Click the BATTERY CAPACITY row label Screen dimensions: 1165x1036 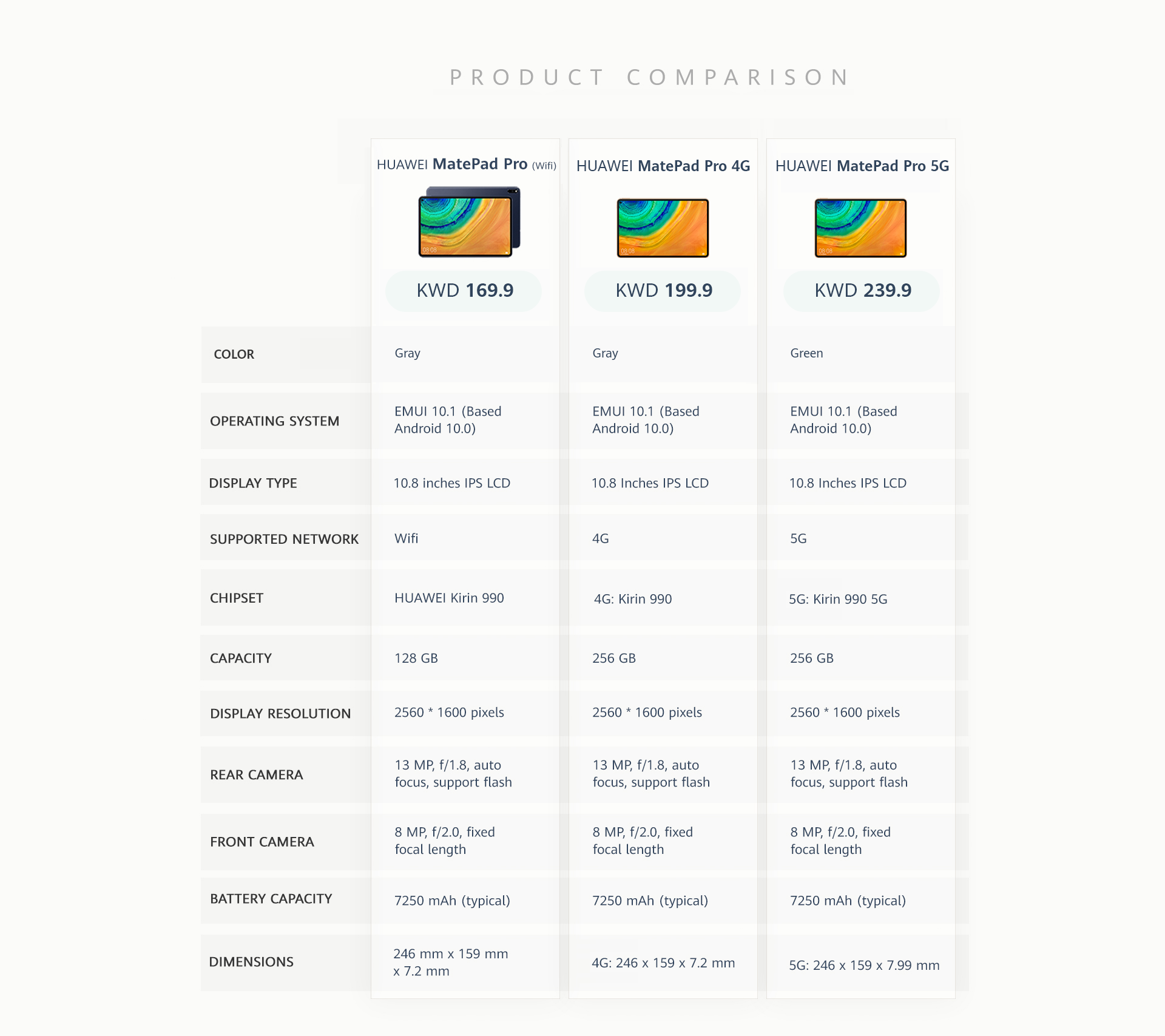pyautogui.click(x=271, y=899)
